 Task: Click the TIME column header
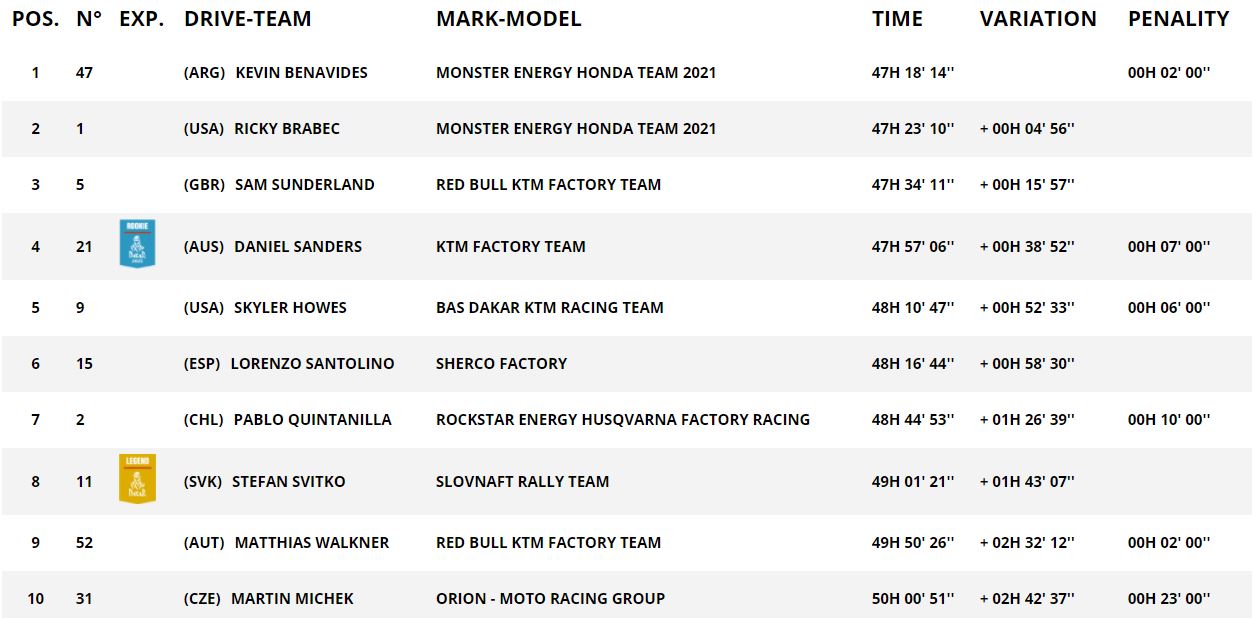[x=897, y=19]
